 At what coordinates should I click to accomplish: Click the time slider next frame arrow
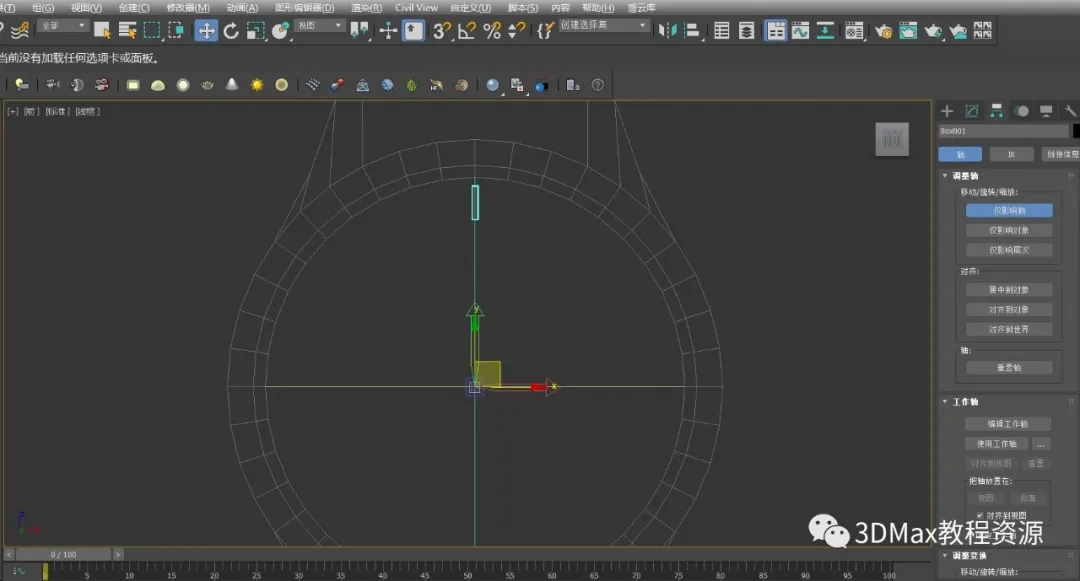tap(118, 554)
